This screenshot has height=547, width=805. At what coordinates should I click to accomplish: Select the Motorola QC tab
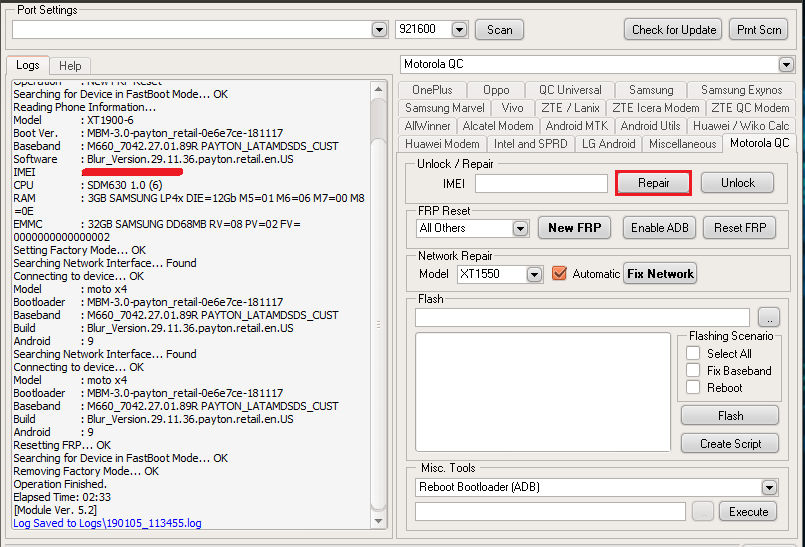click(759, 143)
